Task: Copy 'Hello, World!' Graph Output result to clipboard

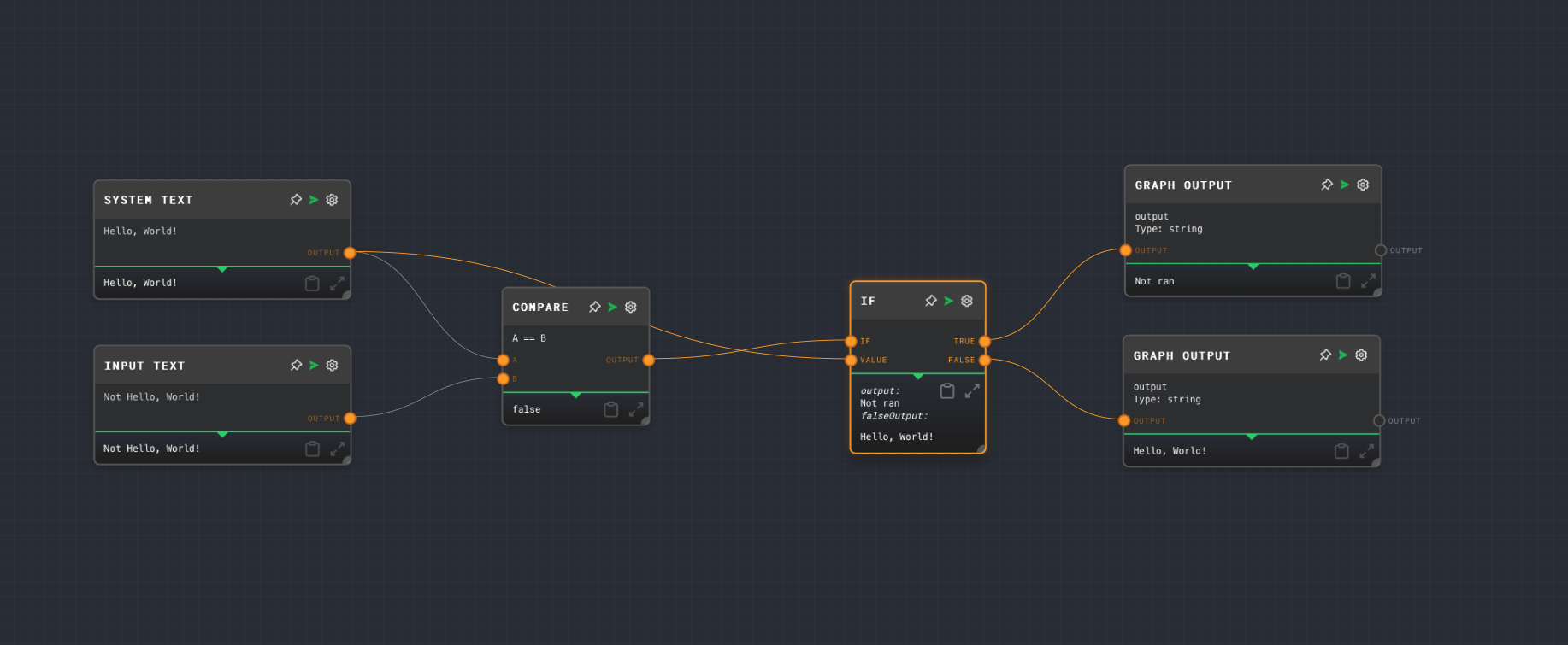Action: click(1341, 450)
